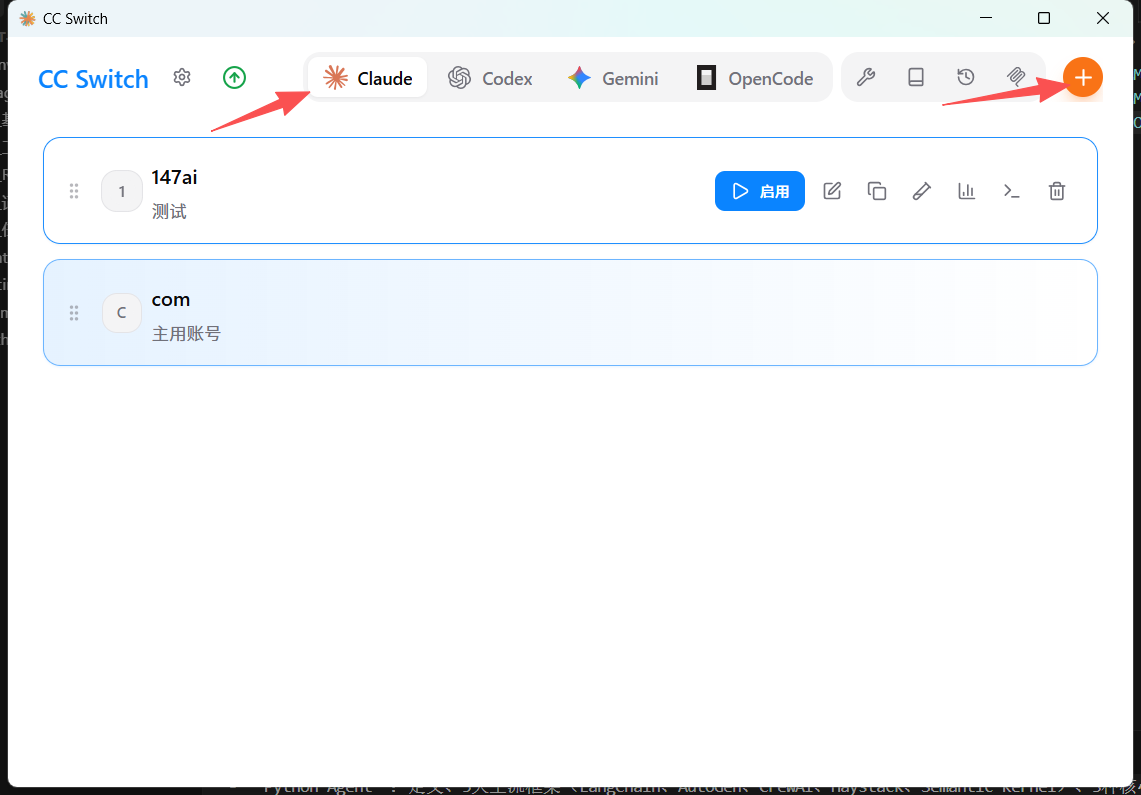
Task: View usage statistics chart for 147ai
Action: point(966,191)
